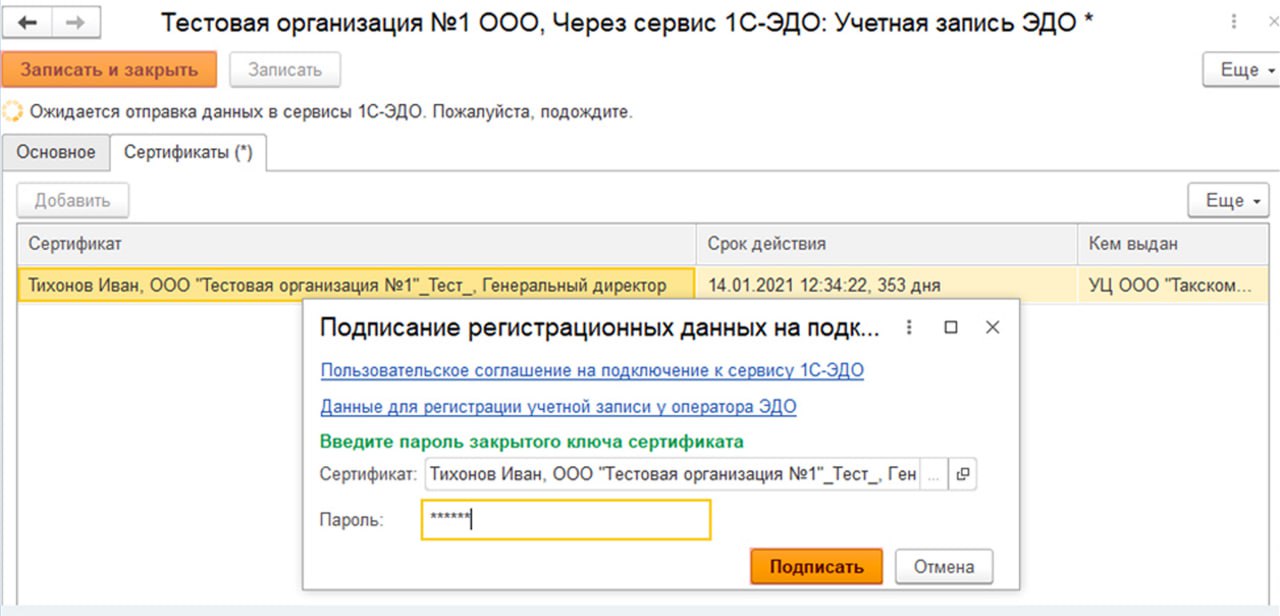Expand the 'Еще' dropdown above the table
Viewport: 1280px width, 616px height.
[x=1227, y=201]
